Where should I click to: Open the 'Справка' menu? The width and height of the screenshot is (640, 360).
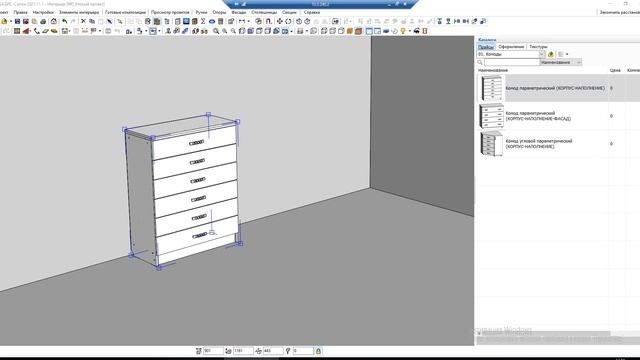point(312,12)
